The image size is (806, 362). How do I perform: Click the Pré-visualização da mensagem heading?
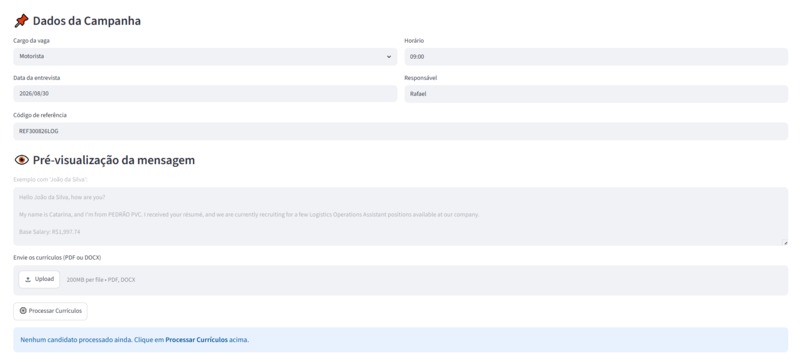(x=114, y=160)
